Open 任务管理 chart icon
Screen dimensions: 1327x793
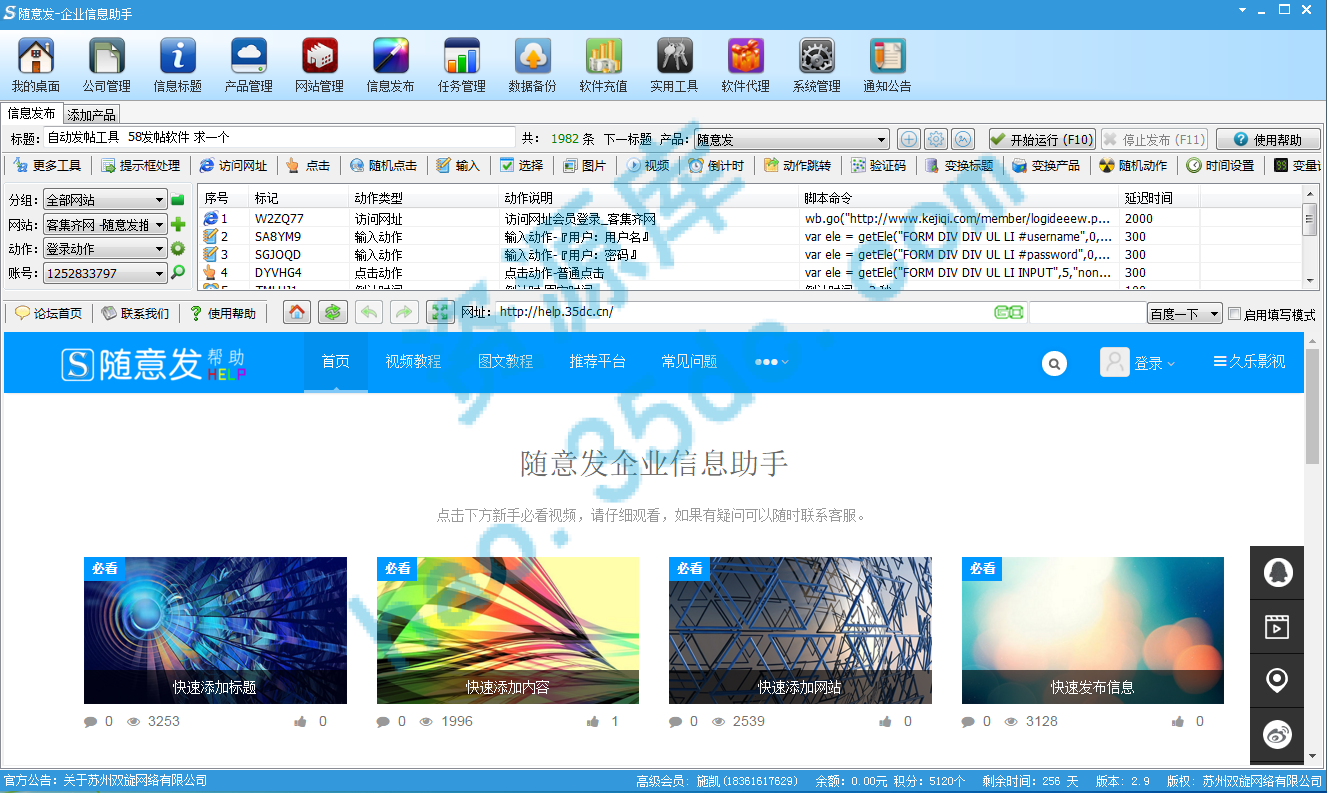(x=461, y=64)
